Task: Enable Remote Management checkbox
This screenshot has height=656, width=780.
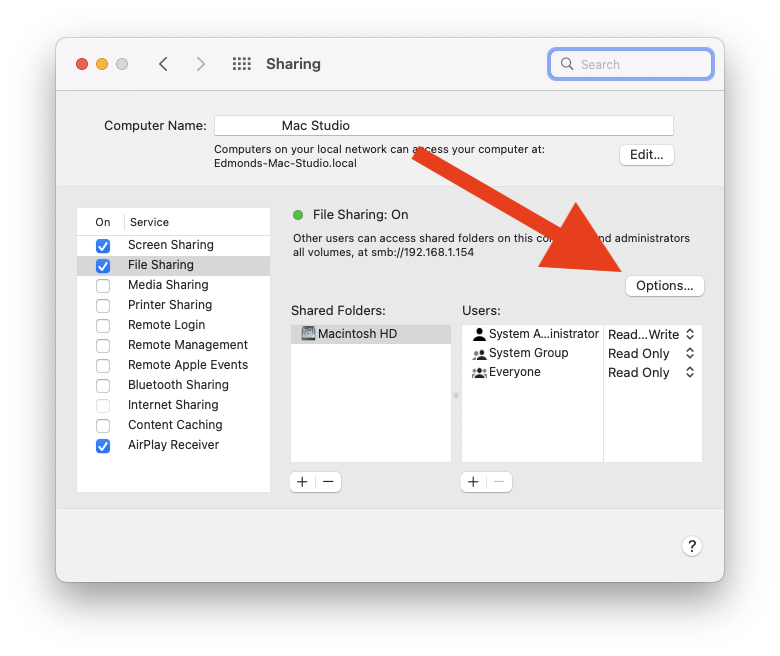Action: pyautogui.click(x=103, y=346)
